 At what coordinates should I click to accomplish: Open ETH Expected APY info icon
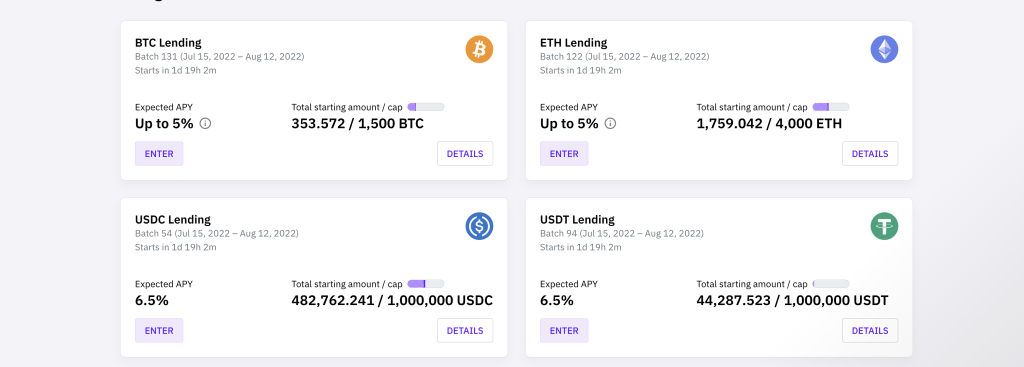(610, 123)
